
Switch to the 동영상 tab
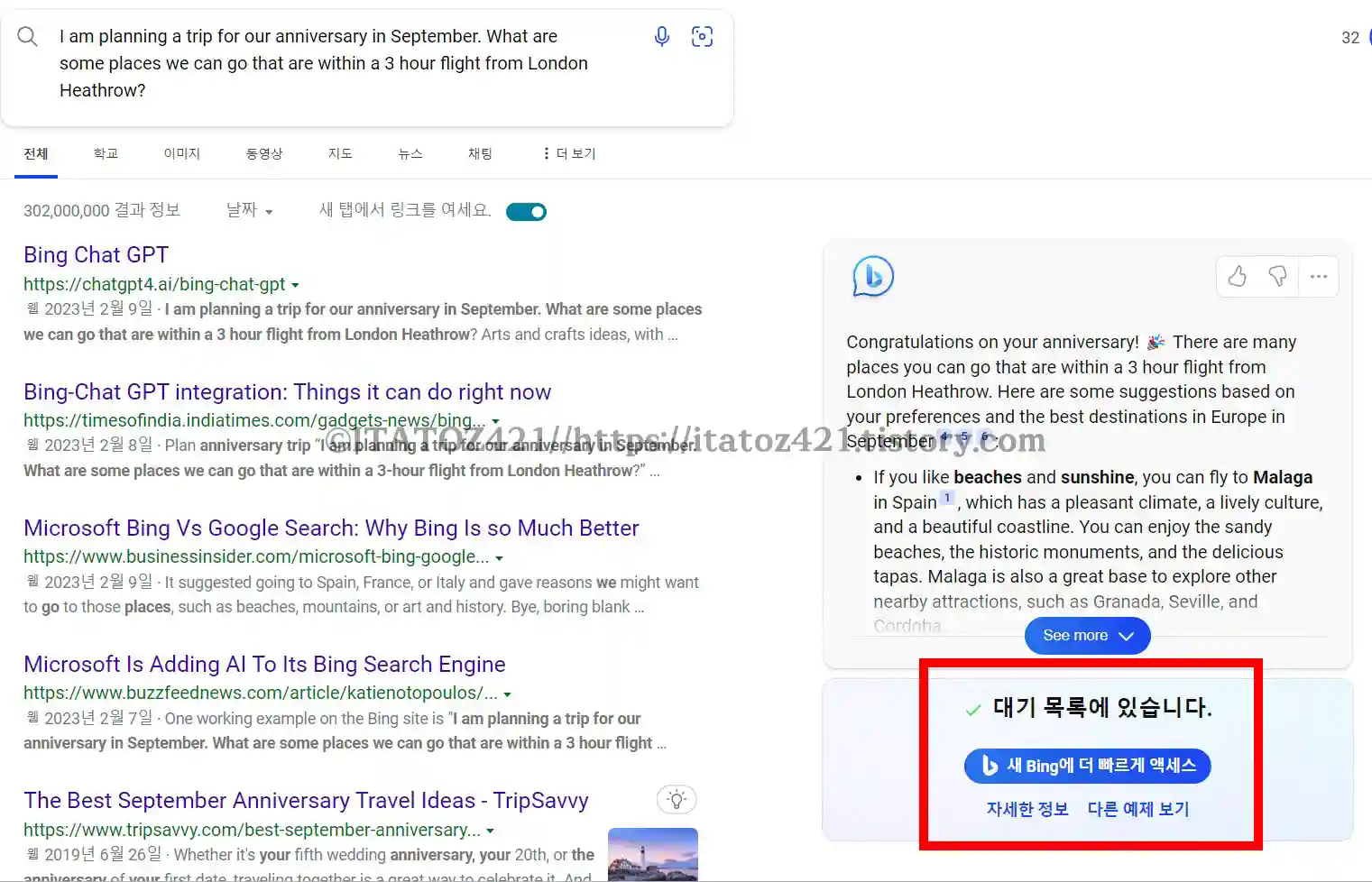click(x=264, y=153)
